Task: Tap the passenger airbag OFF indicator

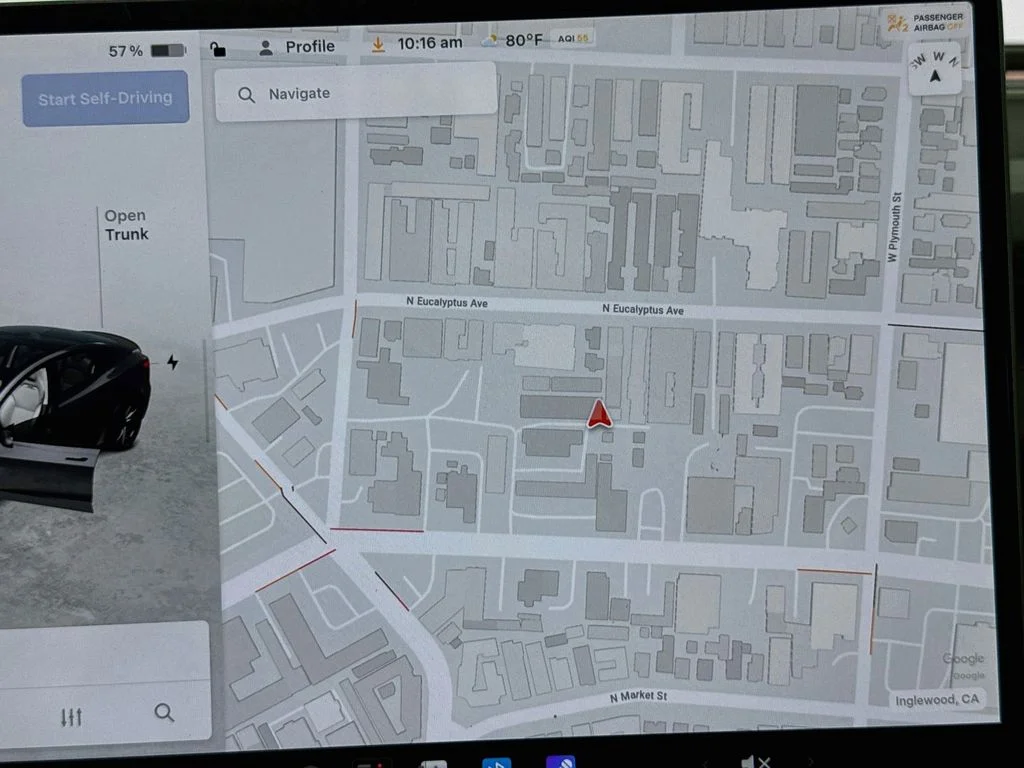Action: pos(925,23)
